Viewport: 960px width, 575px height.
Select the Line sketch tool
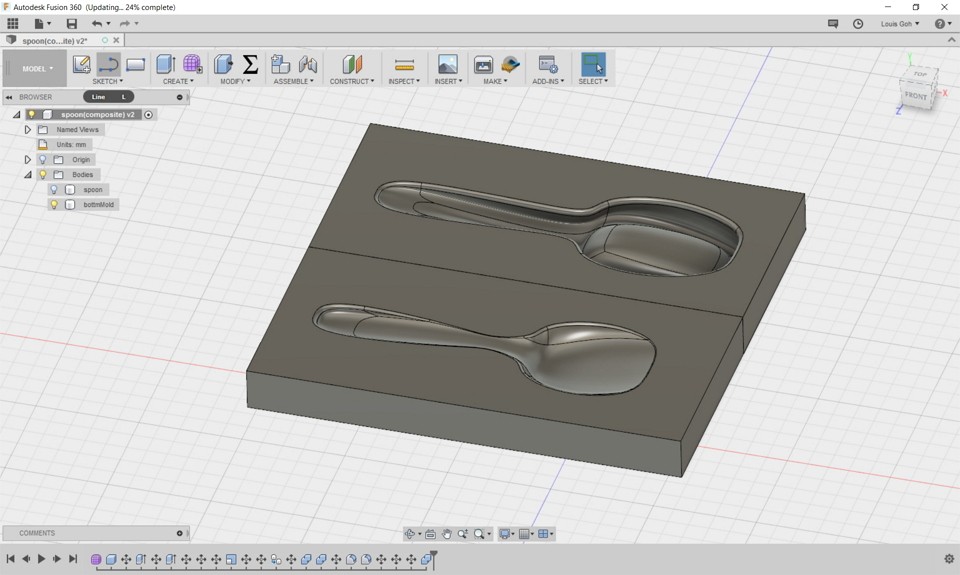click(108, 64)
